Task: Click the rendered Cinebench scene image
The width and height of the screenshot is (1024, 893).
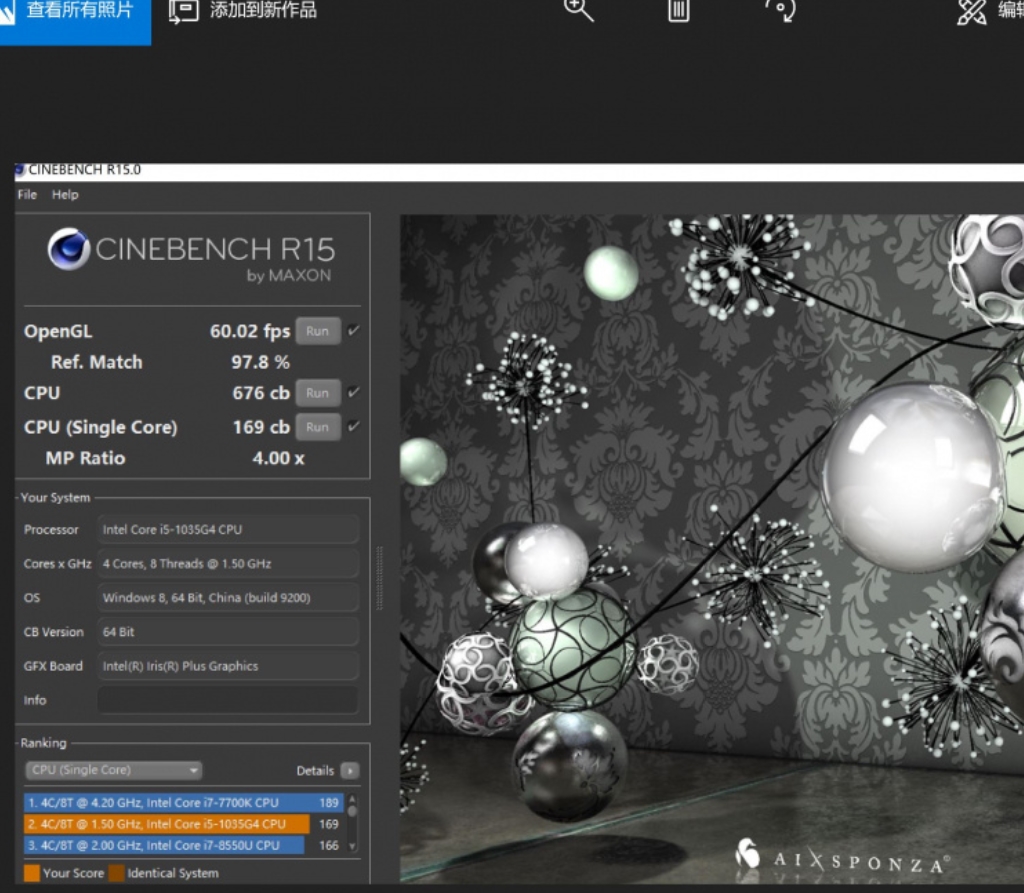Action: pyautogui.click(x=712, y=549)
